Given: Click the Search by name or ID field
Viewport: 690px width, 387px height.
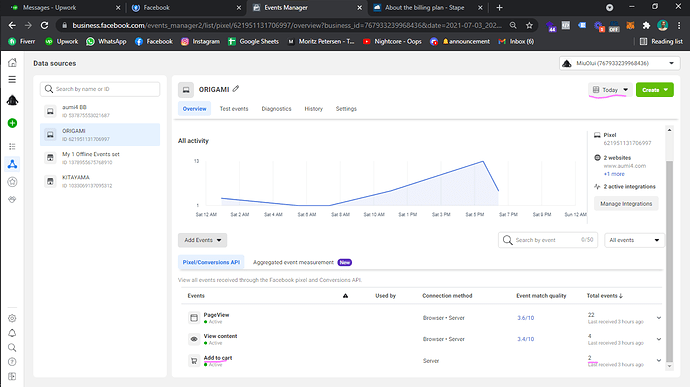Looking at the screenshot, I should pyautogui.click(x=100, y=89).
